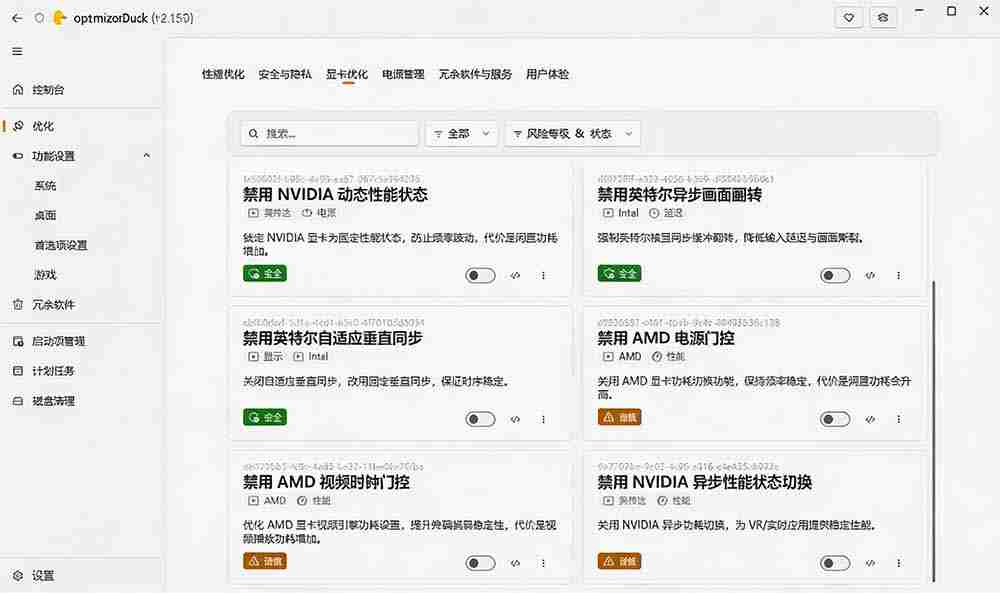Screen dimensions: 1000x593
Task: Open 功能设置 in the sidebar
Action: click(x=81, y=156)
